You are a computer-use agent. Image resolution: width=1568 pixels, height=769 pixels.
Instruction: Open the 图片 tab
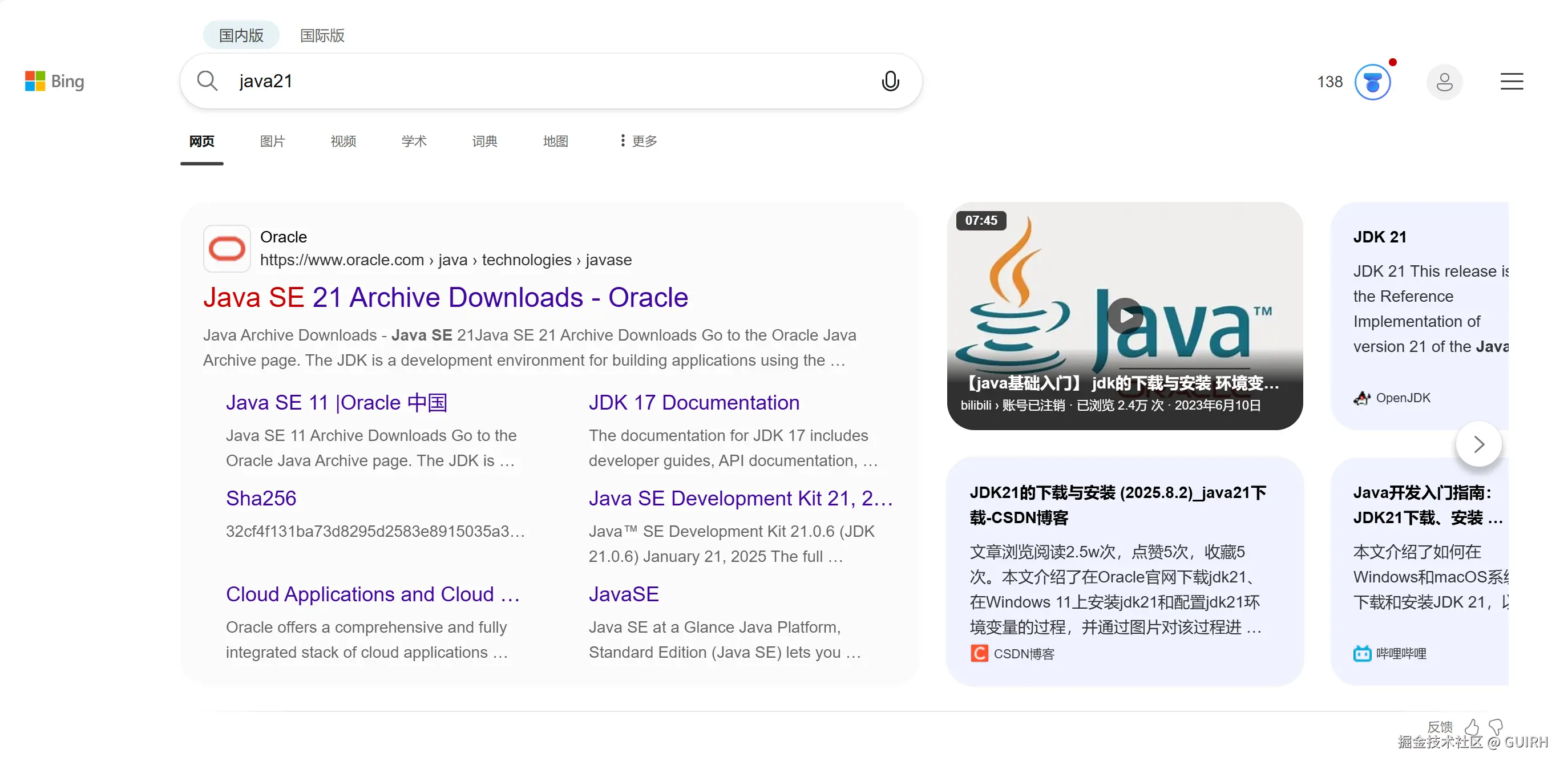272,141
